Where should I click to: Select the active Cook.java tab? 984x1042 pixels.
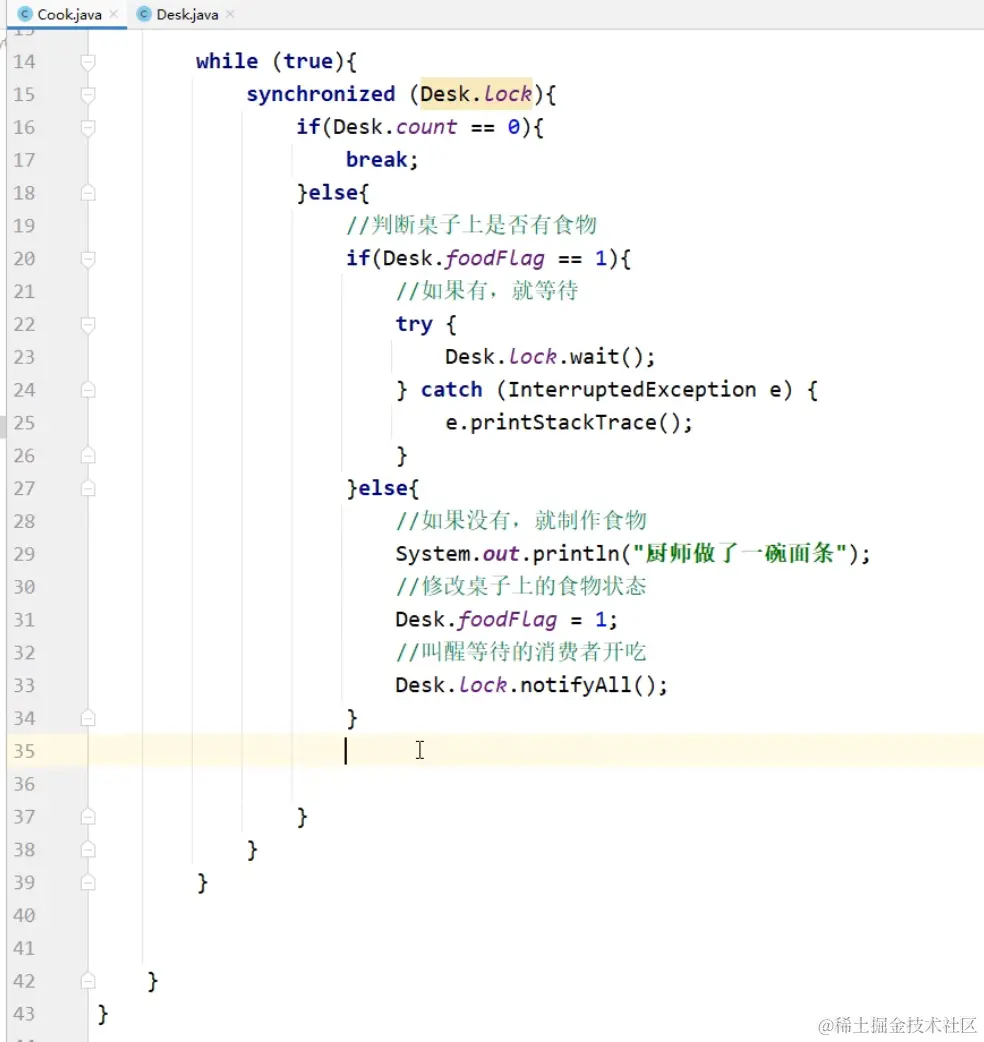point(66,14)
